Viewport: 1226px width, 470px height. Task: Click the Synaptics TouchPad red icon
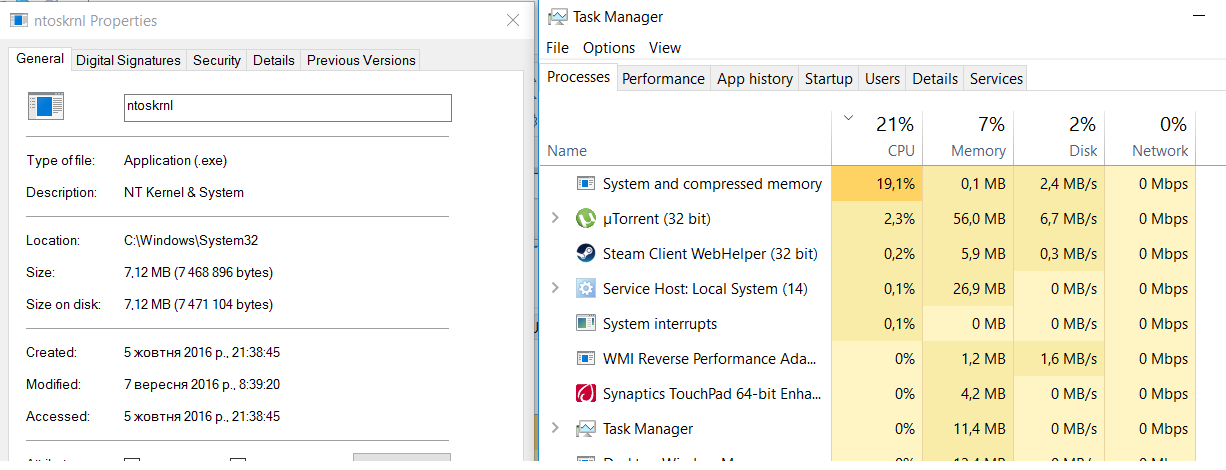pyautogui.click(x=586, y=394)
